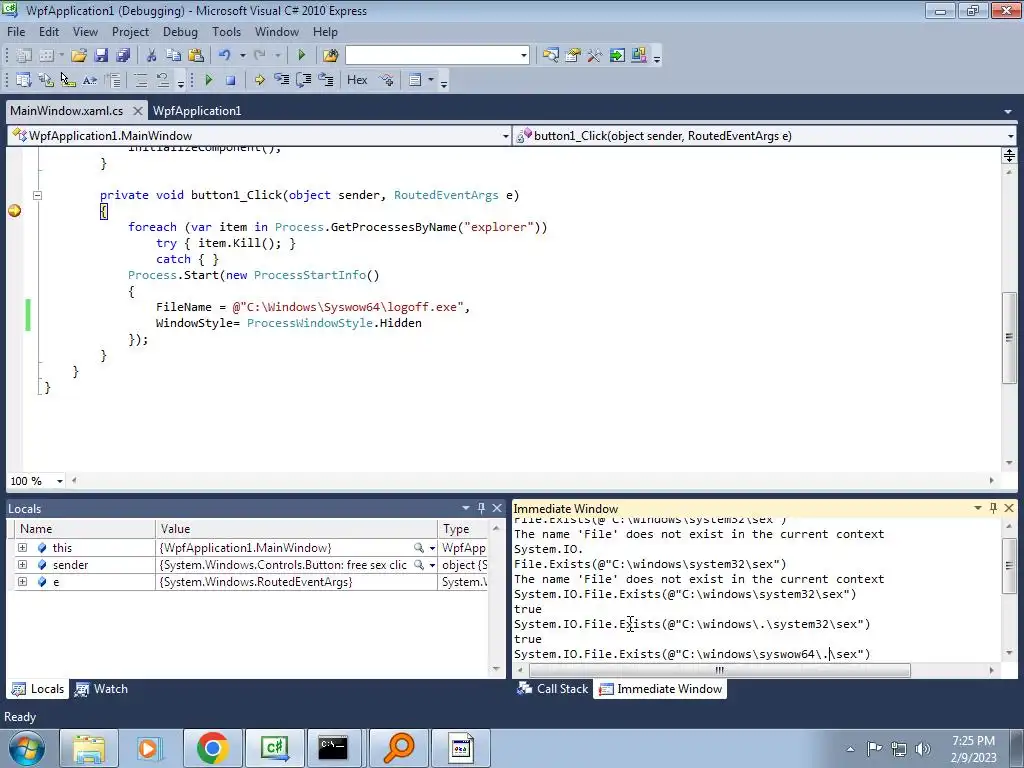Open the Debug menu
The image size is (1024, 768).
180,32
